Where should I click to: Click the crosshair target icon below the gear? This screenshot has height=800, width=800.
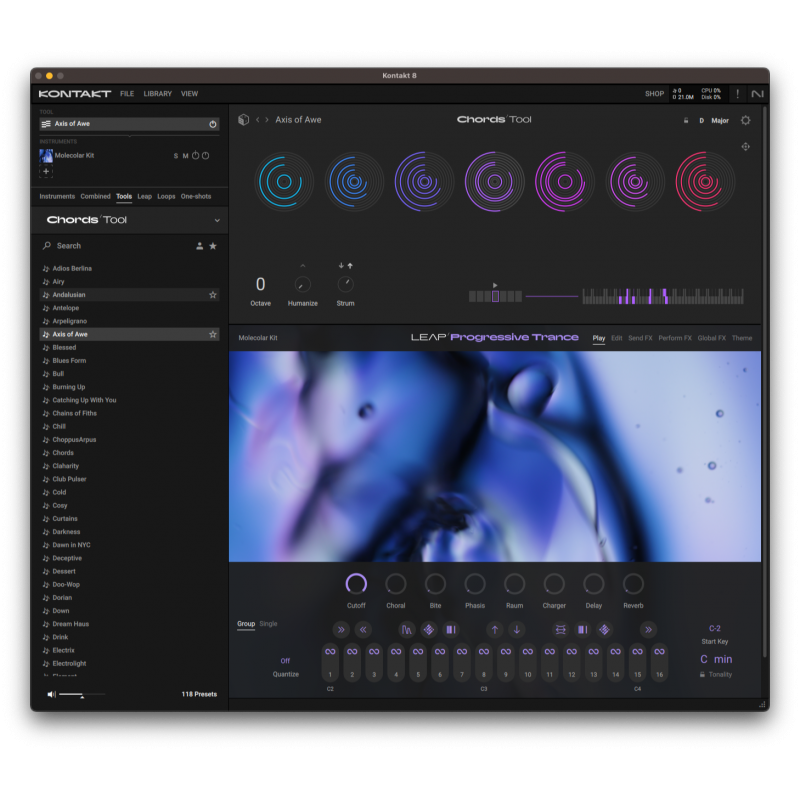point(745,147)
